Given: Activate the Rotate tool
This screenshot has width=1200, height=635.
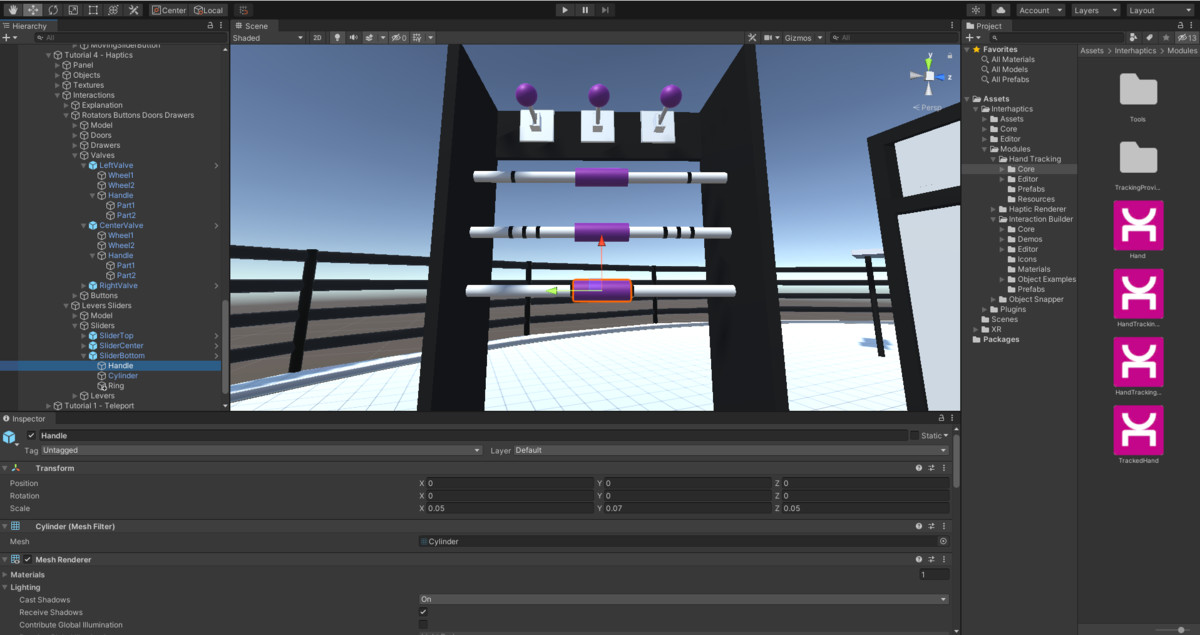Looking at the screenshot, I should pyautogui.click(x=51, y=9).
